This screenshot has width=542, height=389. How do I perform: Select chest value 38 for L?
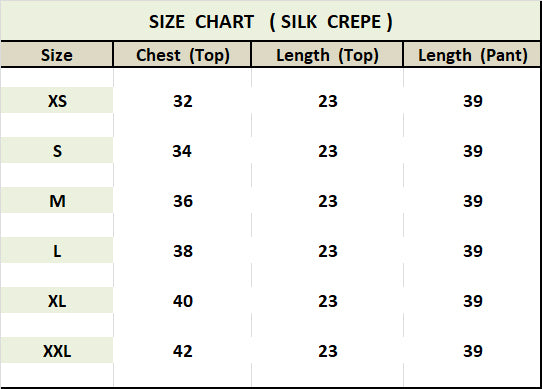pos(183,251)
